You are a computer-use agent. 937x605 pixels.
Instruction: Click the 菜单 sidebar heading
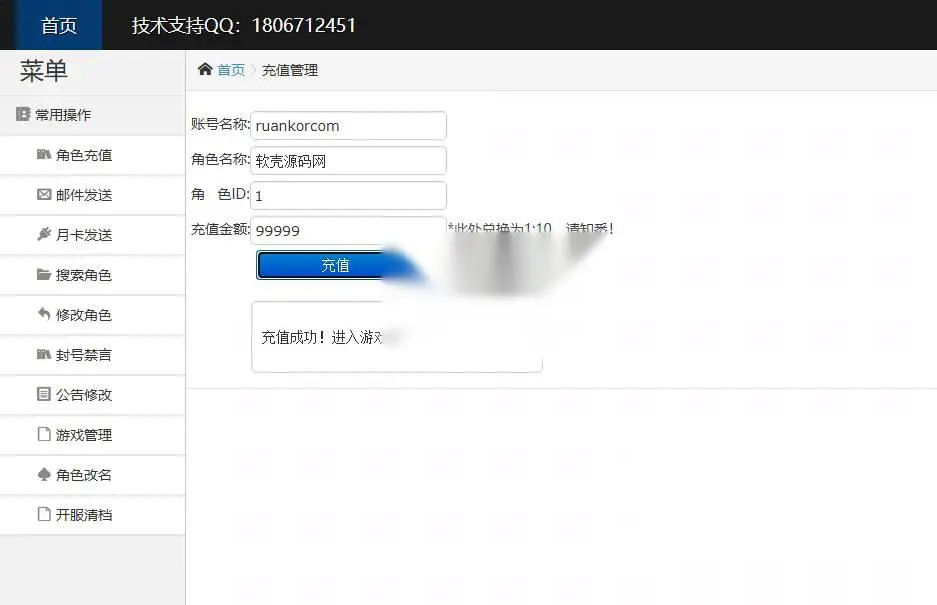[x=44, y=71]
